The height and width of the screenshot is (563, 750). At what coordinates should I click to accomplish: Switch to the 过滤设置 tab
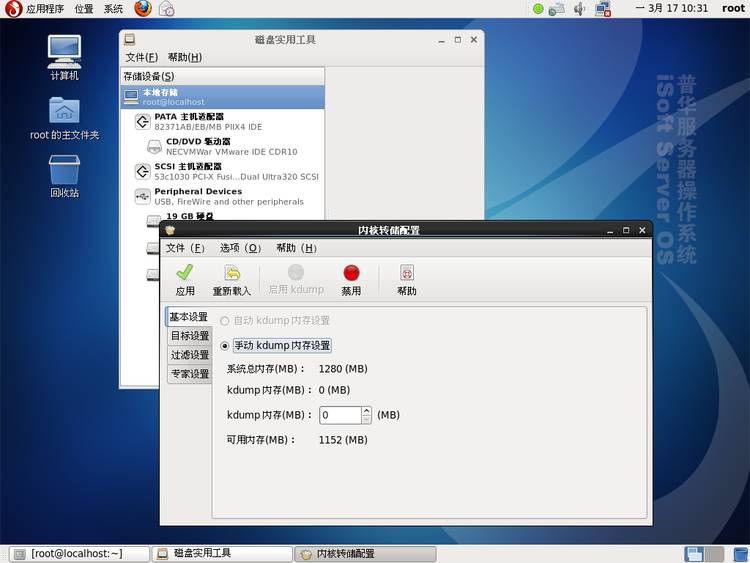pos(189,355)
